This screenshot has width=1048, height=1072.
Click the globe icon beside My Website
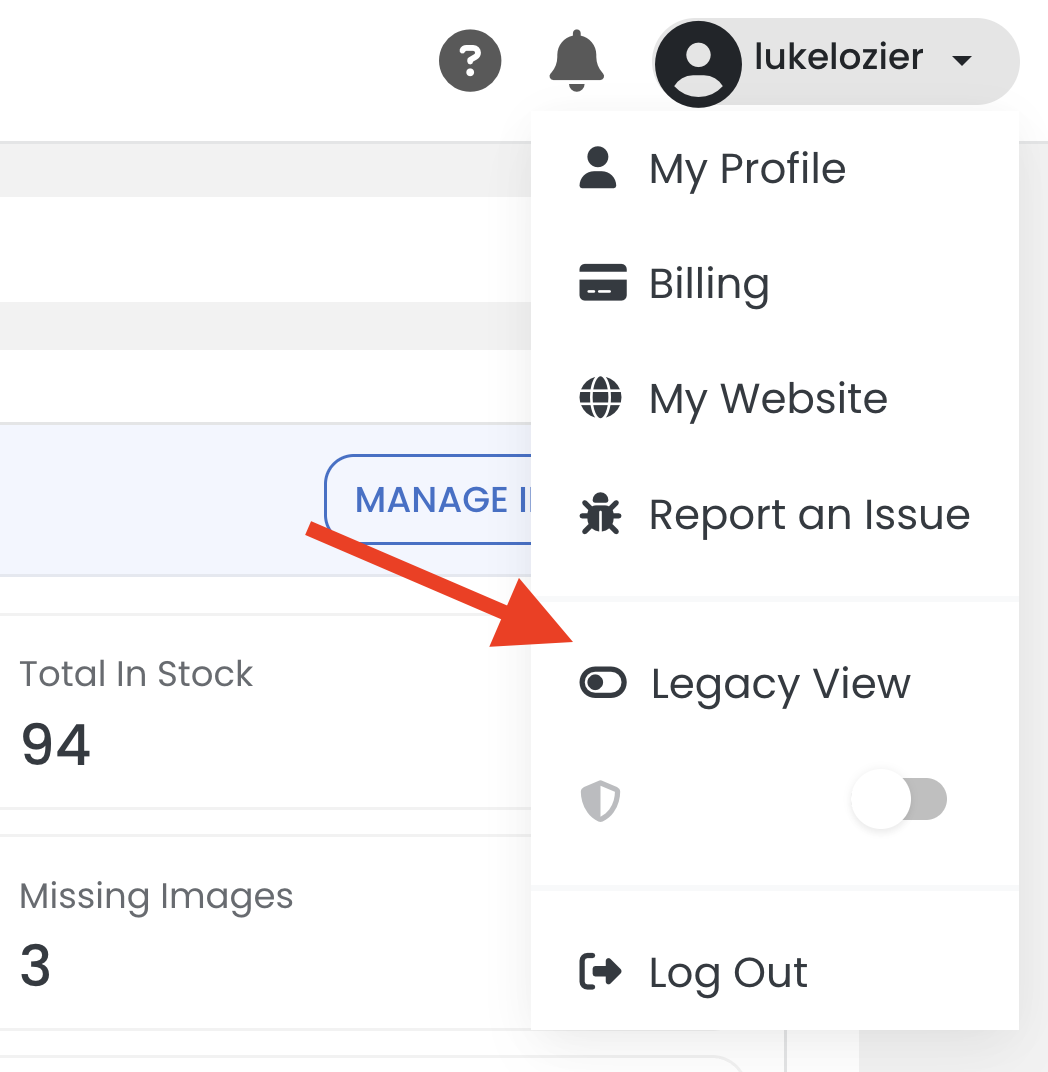(600, 397)
